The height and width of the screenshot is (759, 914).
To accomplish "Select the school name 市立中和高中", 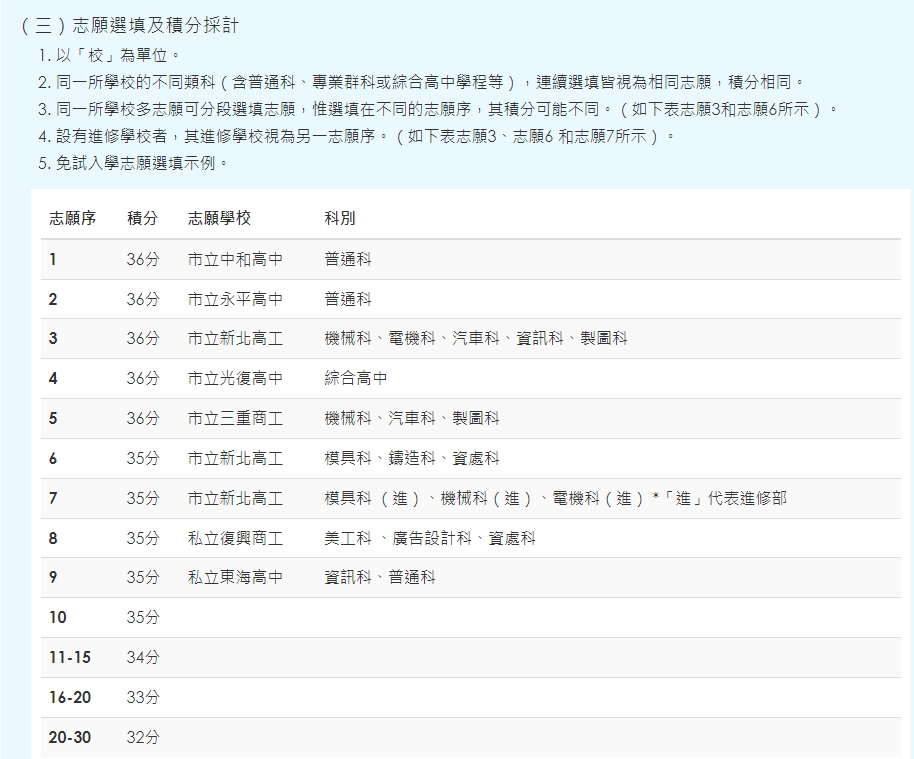I will (235, 259).
